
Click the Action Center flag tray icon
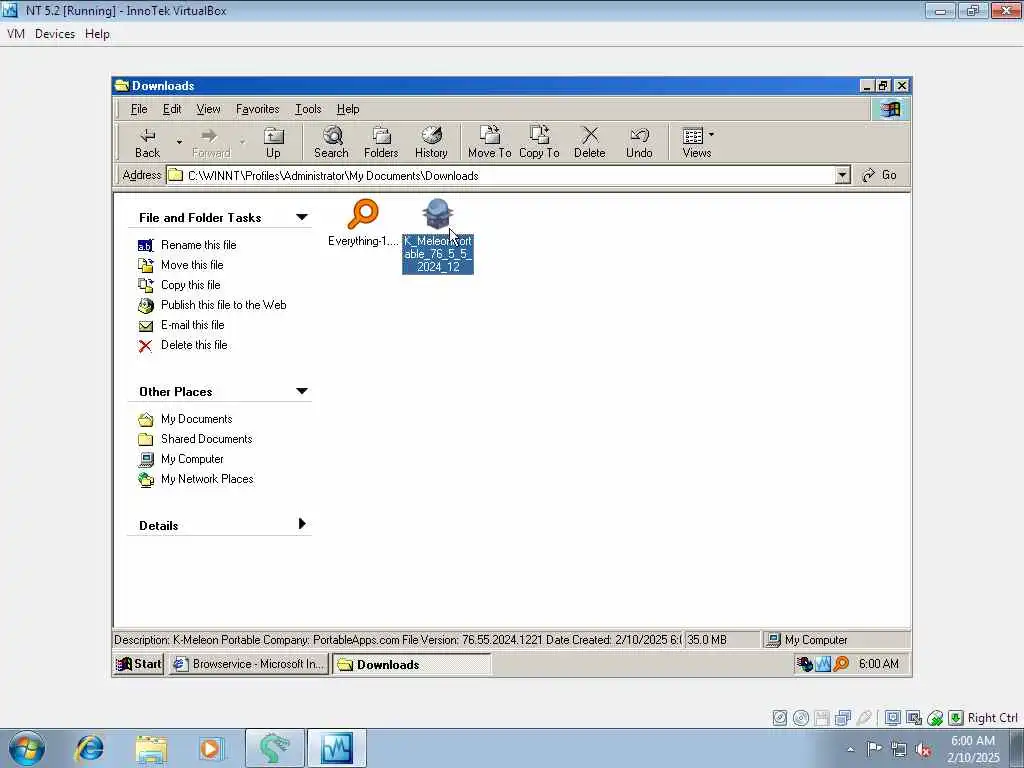click(874, 748)
